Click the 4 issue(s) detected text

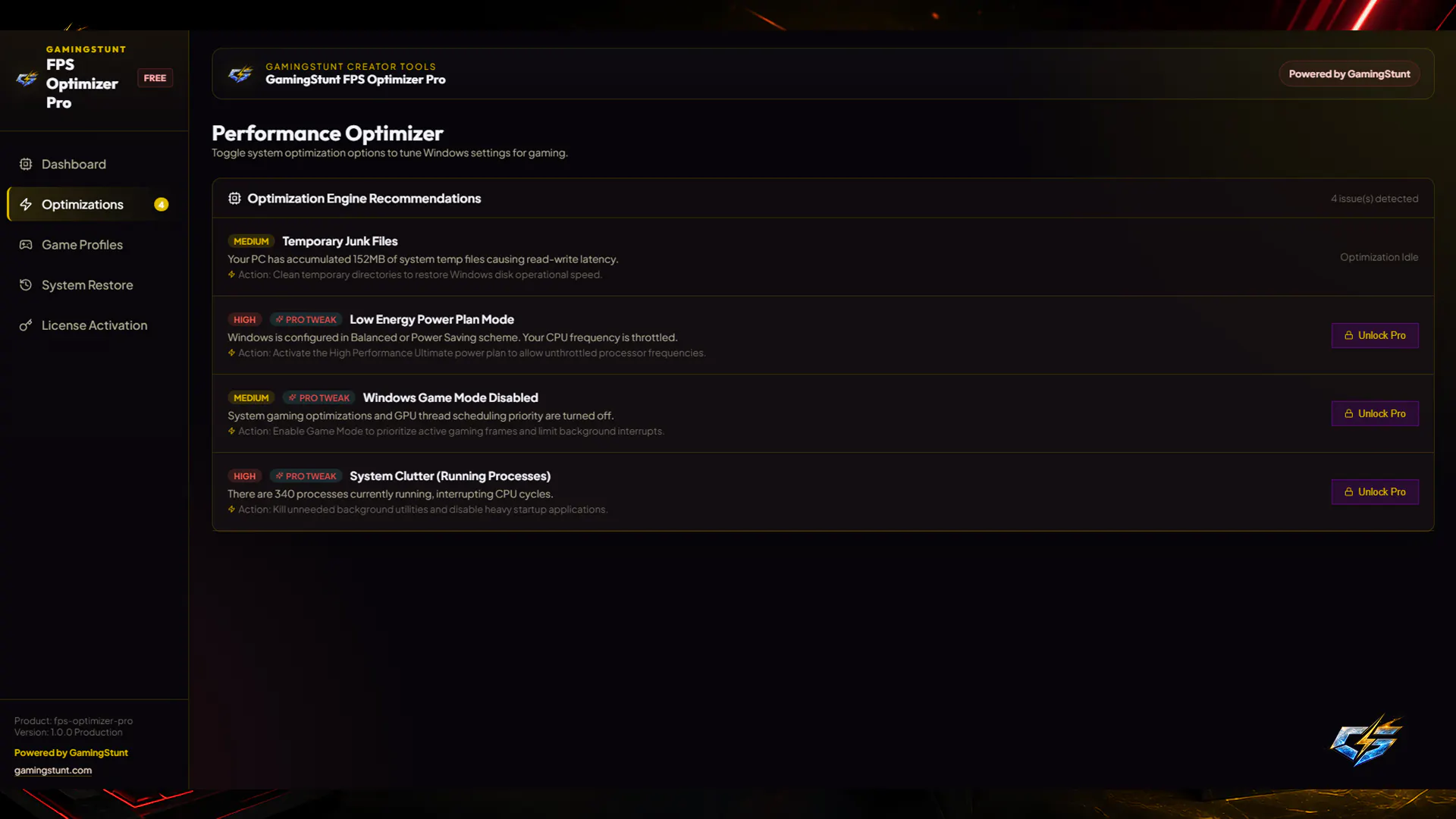[x=1374, y=199]
